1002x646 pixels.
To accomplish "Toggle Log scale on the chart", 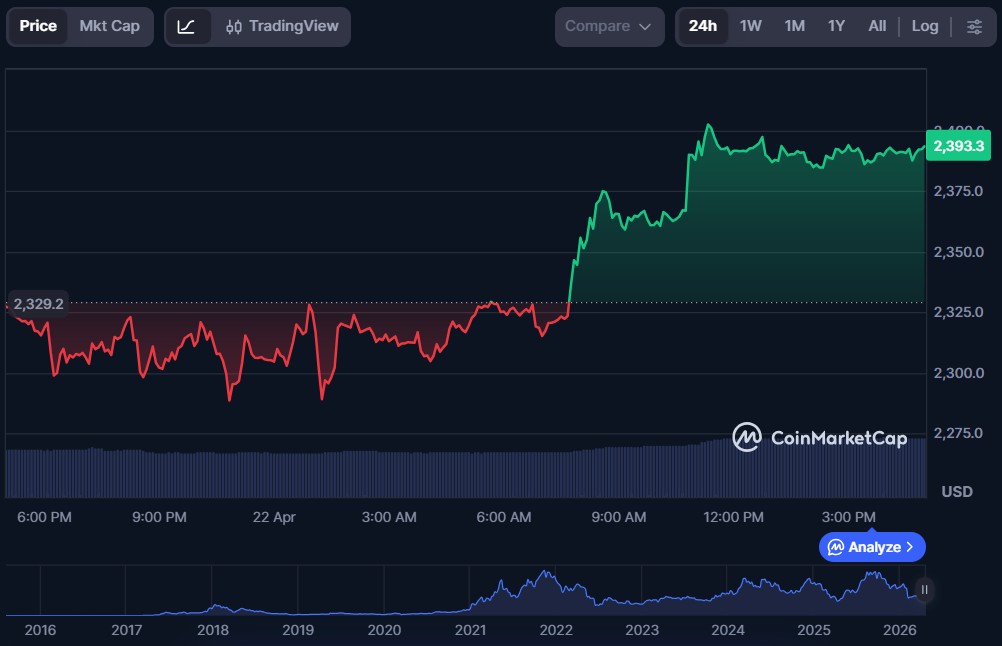I will [924, 26].
